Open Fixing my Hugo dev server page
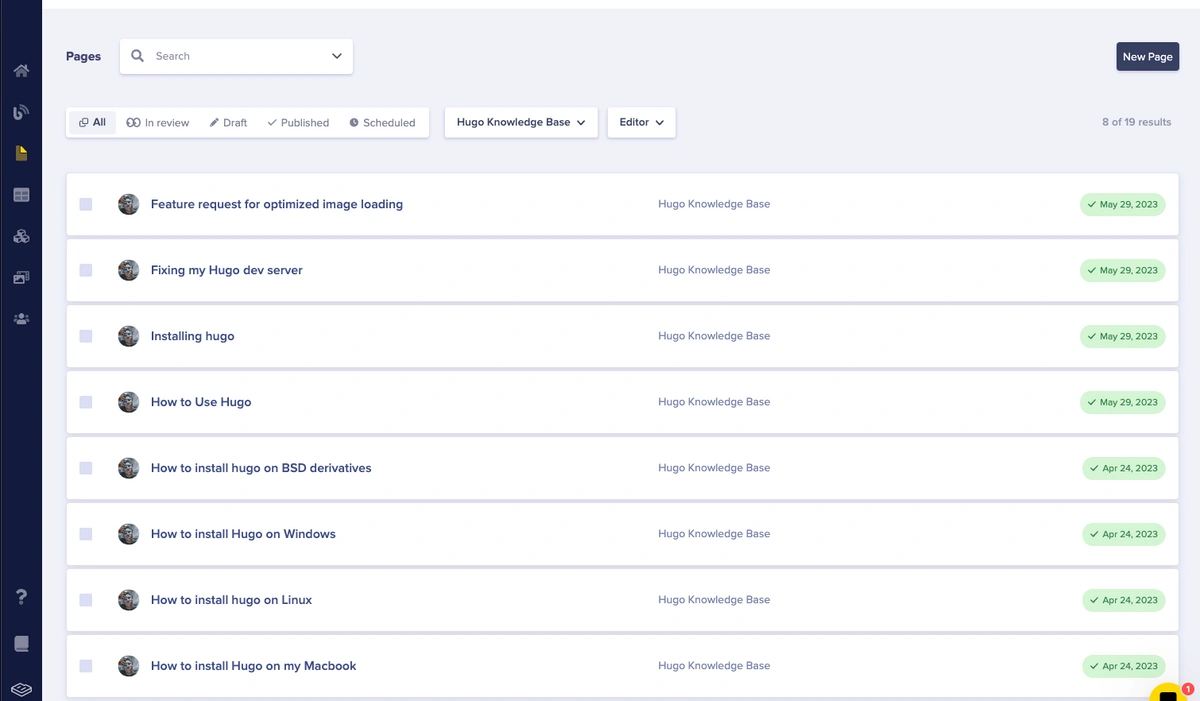1200x701 pixels. [227, 270]
